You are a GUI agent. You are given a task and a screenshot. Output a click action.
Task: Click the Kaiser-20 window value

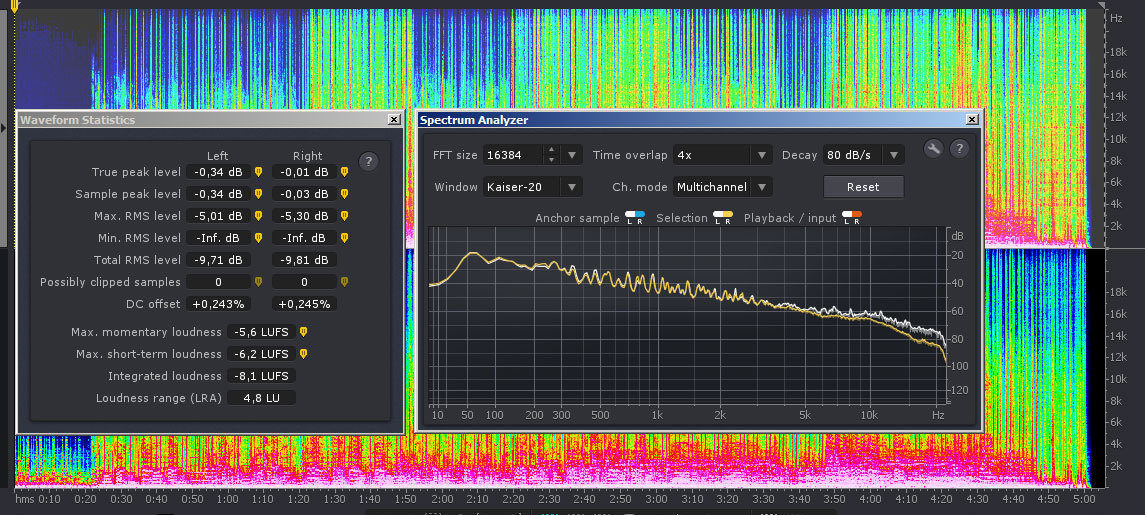pyautogui.click(x=522, y=187)
